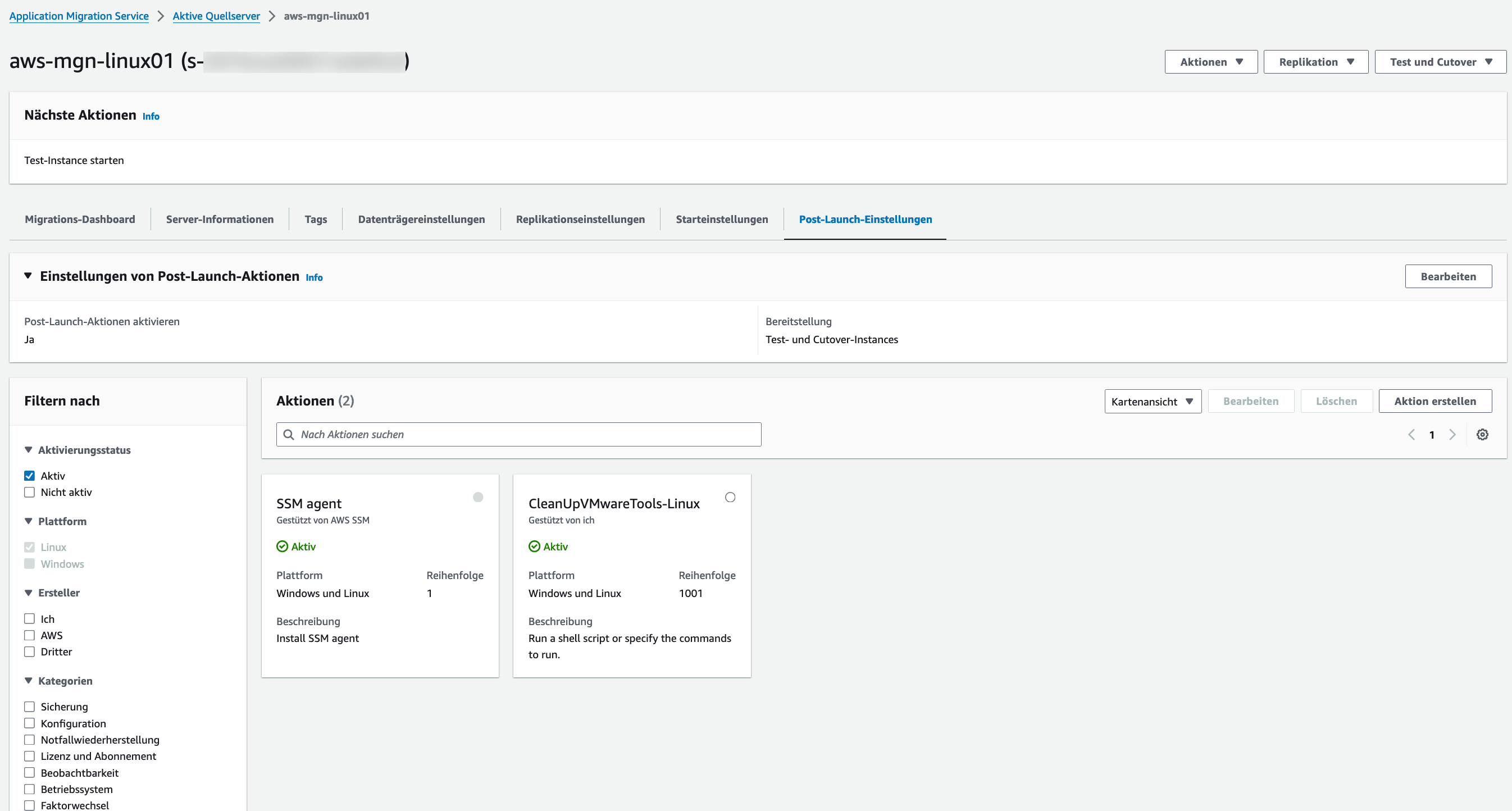The width and height of the screenshot is (1512, 811).
Task: Click Aktiv status icon on CleanUpVMwareTools-Linux card
Action: point(534,546)
